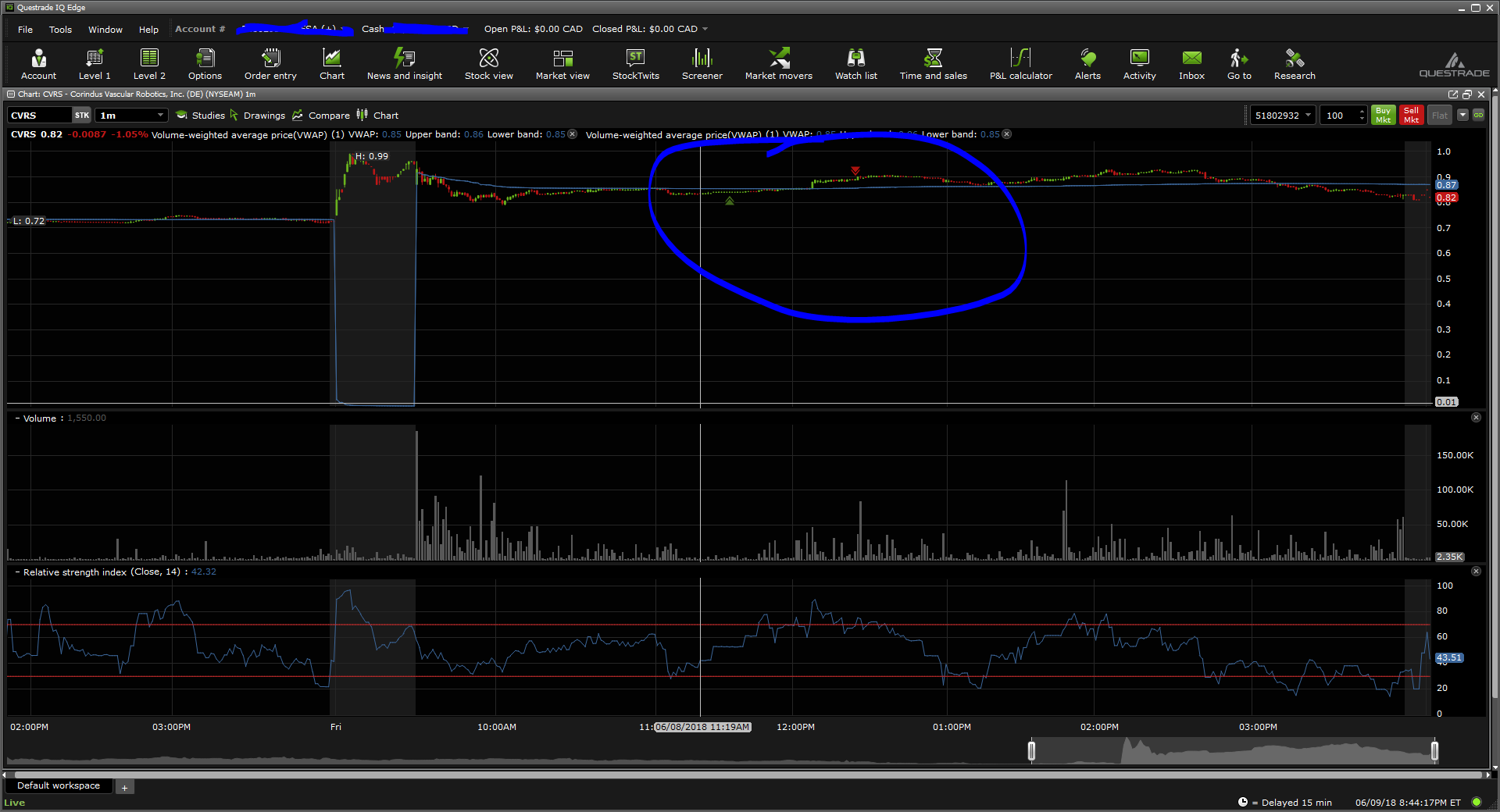This screenshot has width=1500, height=812.
Task: Collapse the Relative strength index panel
Action: (x=17, y=572)
